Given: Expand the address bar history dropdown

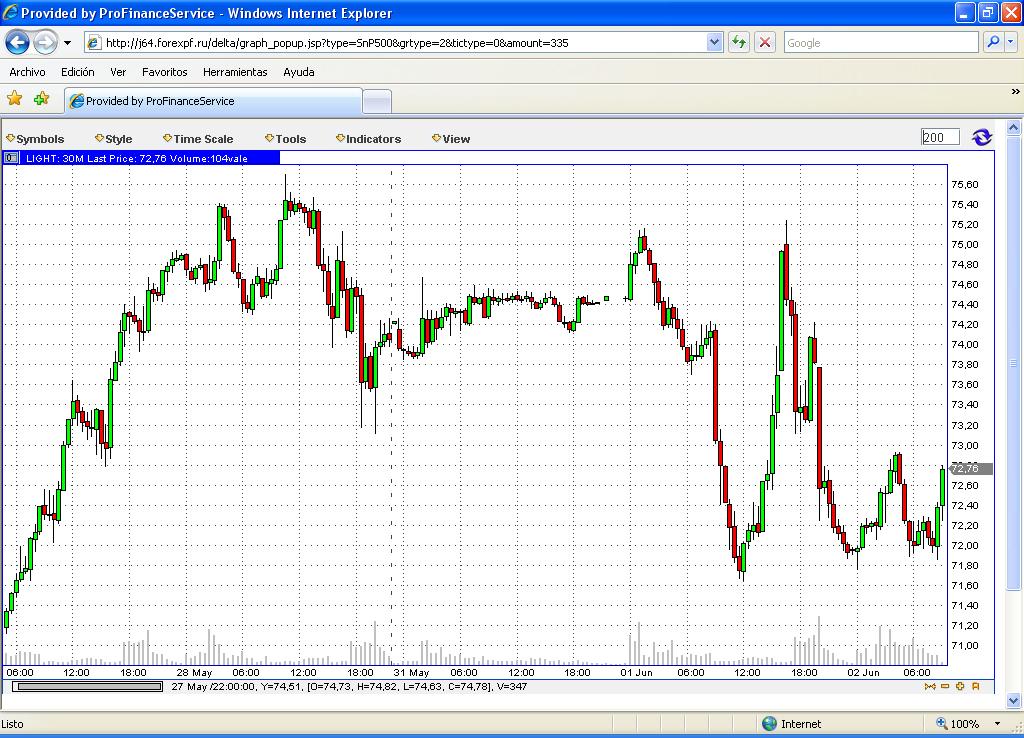Looking at the screenshot, I should [714, 42].
